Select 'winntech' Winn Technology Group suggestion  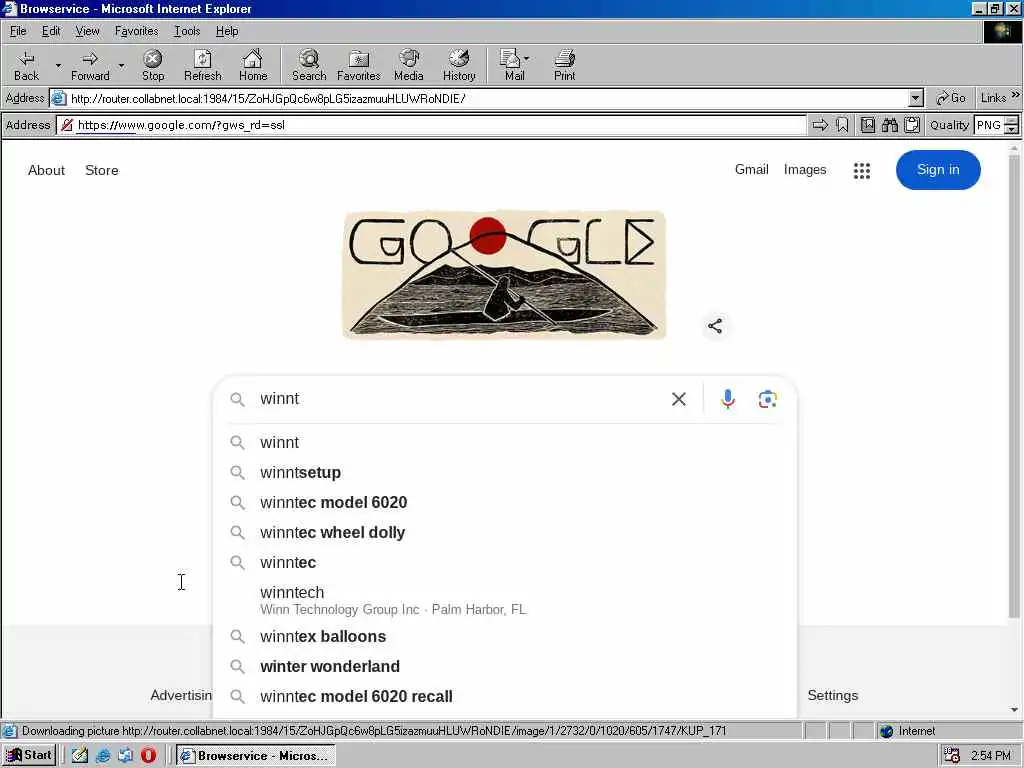click(505, 600)
